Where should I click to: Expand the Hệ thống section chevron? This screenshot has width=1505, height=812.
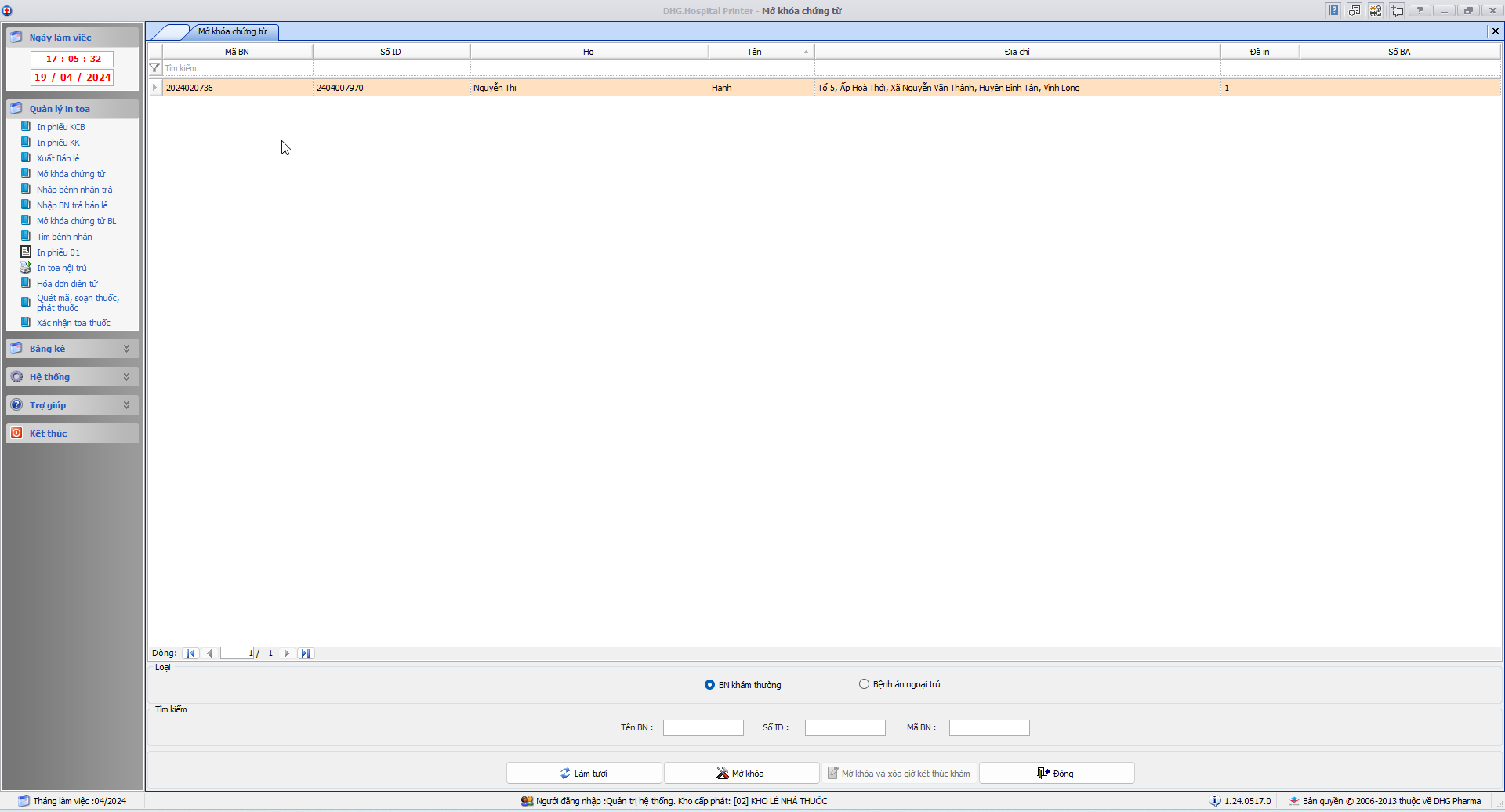(x=126, y=376)
